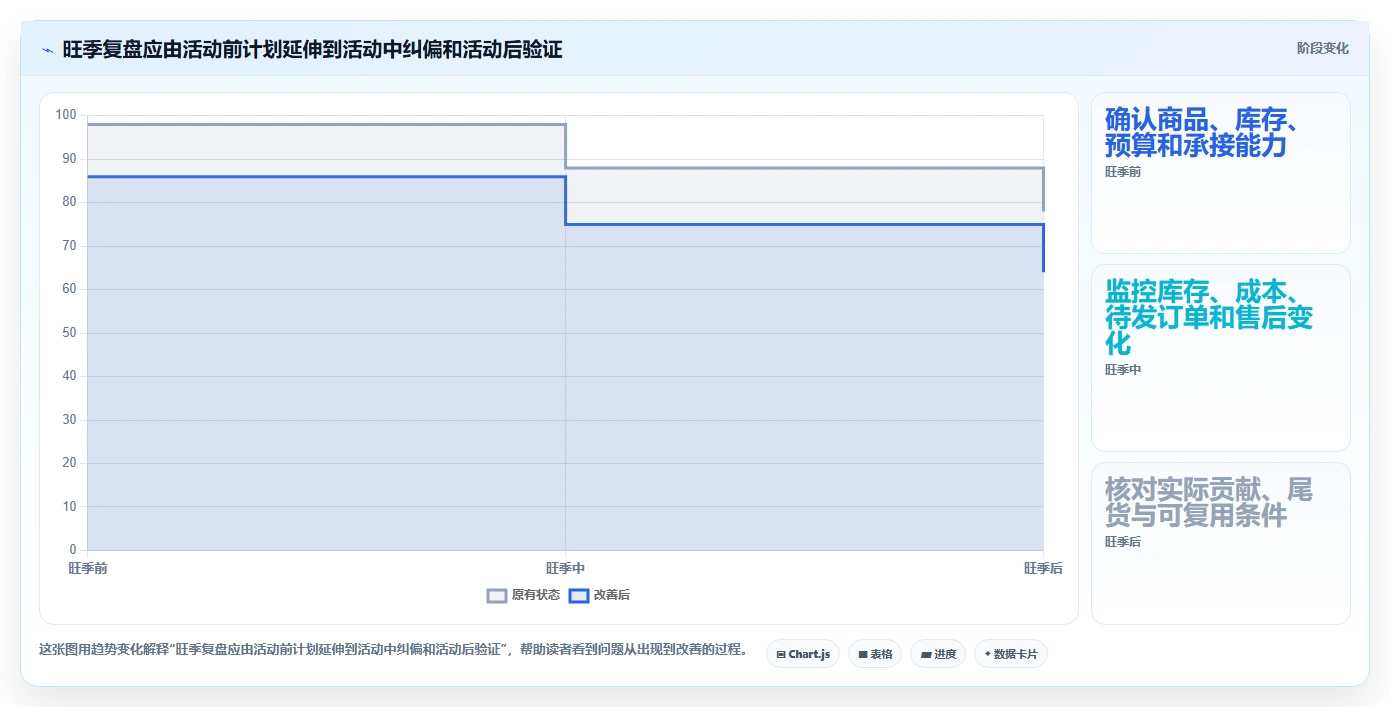
Task: Click the 进度 tag
Action: click(x=938, y=654)
